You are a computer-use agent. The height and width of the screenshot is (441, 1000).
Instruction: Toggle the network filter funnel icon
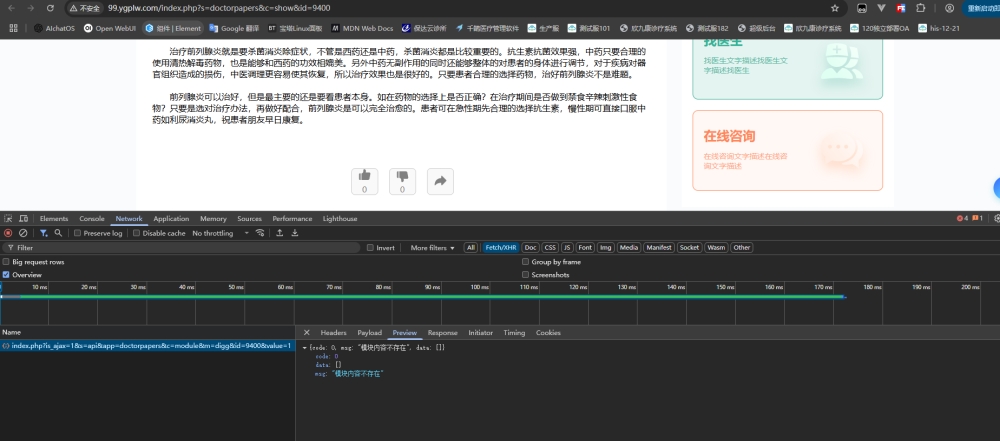point(43,233)
